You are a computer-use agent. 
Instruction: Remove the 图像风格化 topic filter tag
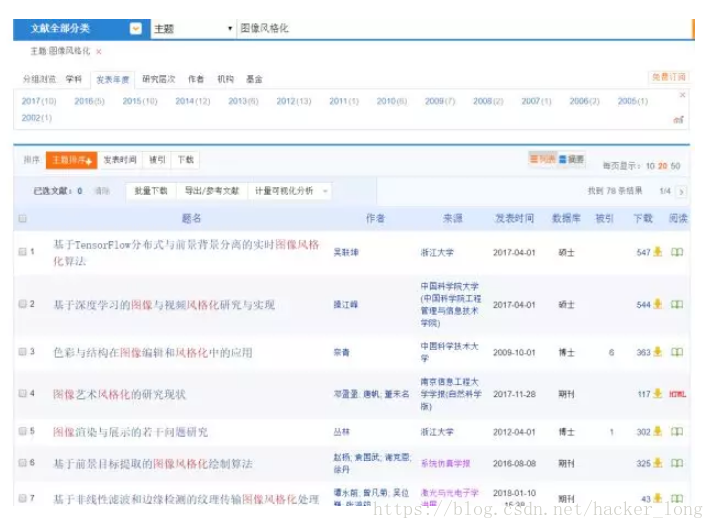[99, 51]
